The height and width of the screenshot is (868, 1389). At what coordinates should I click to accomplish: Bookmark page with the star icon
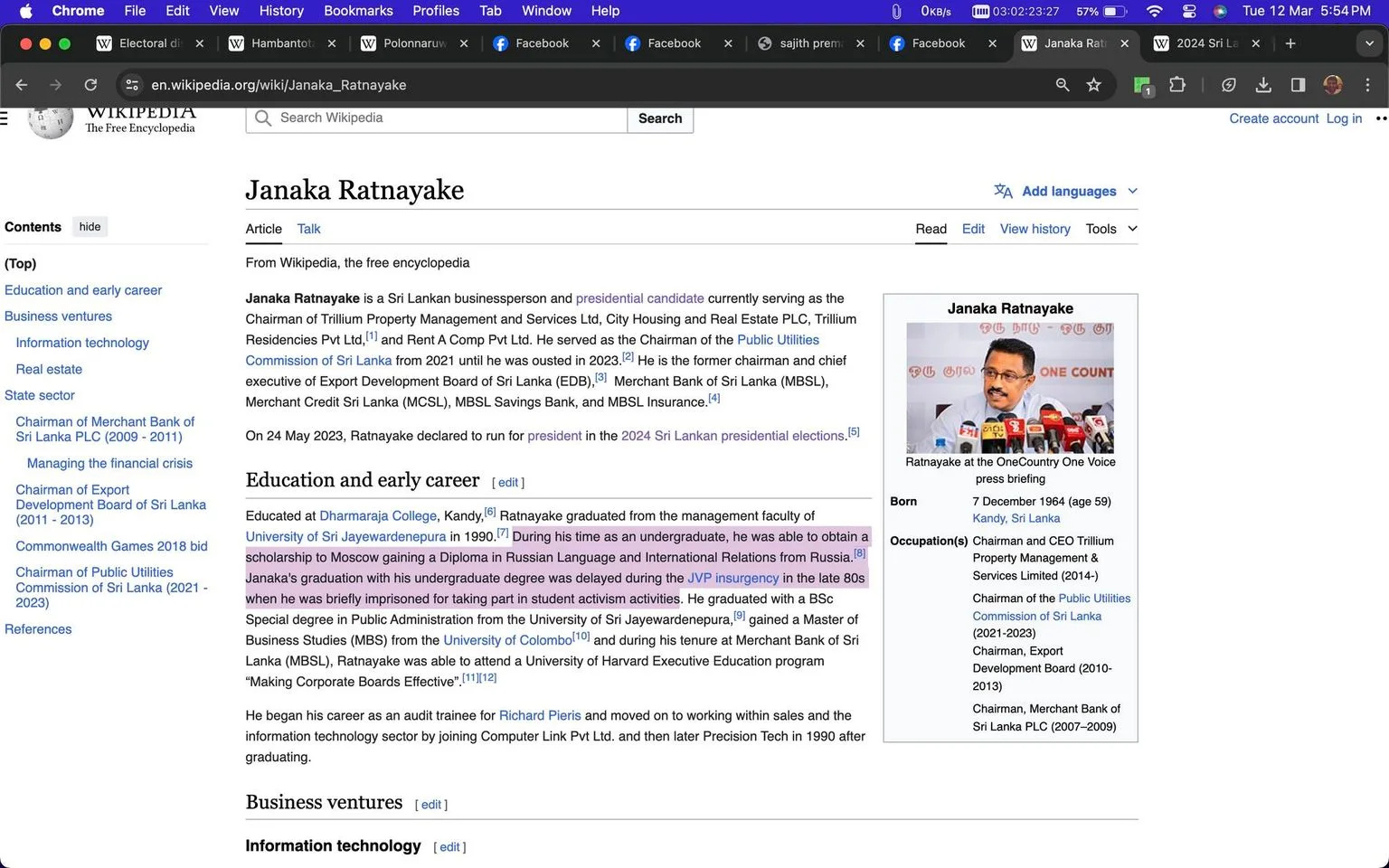(1093, 85)
